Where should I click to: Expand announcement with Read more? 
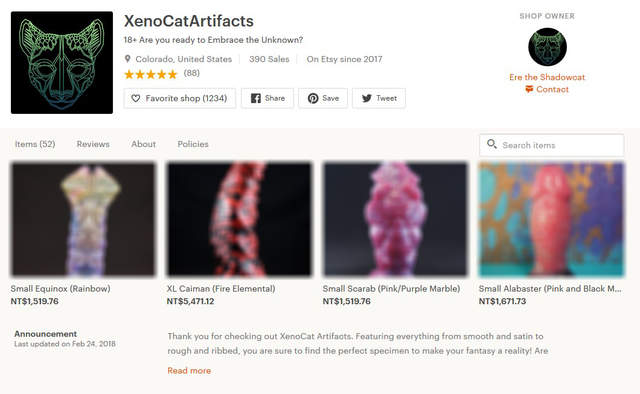tap(189, 371)
